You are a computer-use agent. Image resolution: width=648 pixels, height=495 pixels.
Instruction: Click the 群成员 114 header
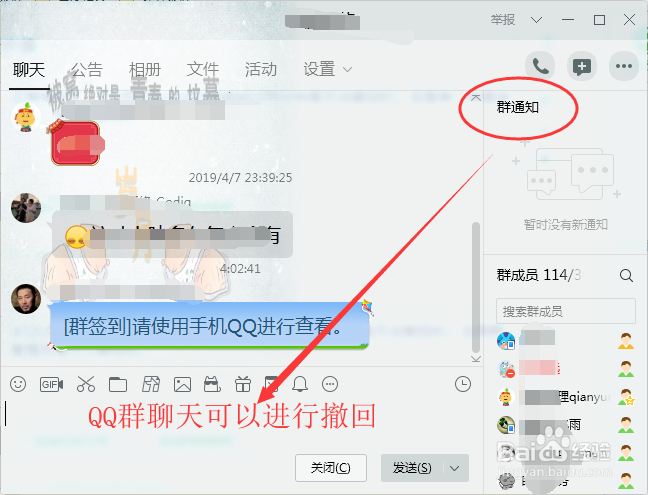pyautogui.click(x=539, y=275)
